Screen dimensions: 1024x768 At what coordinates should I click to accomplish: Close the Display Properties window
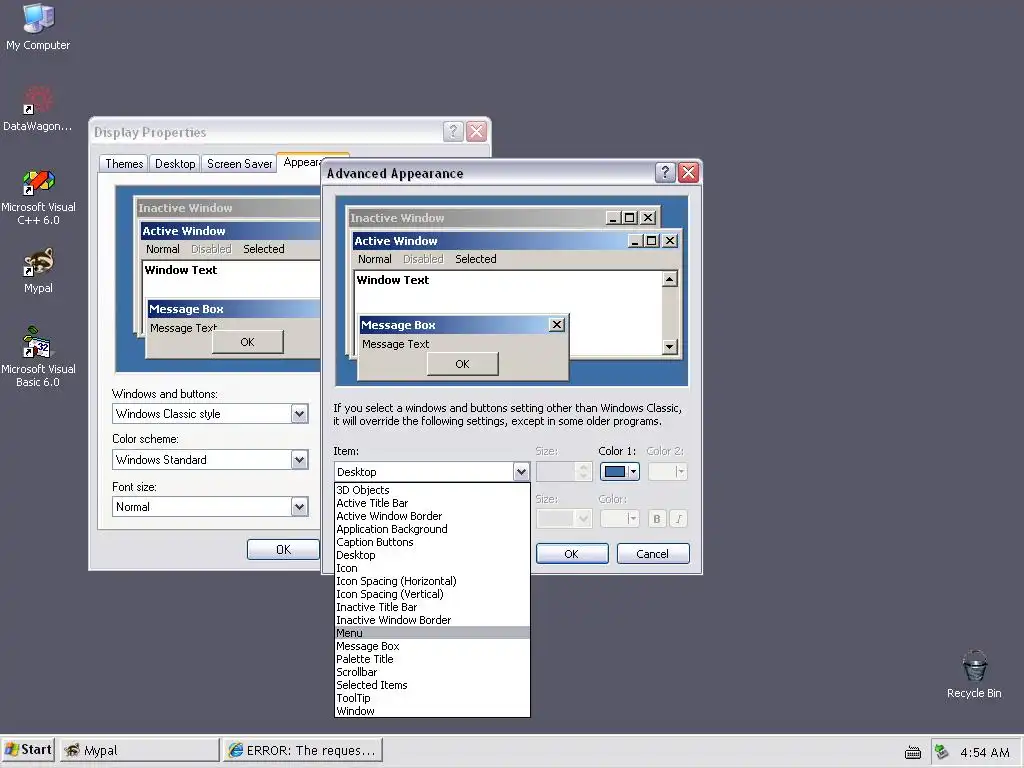tap(477, 131)
